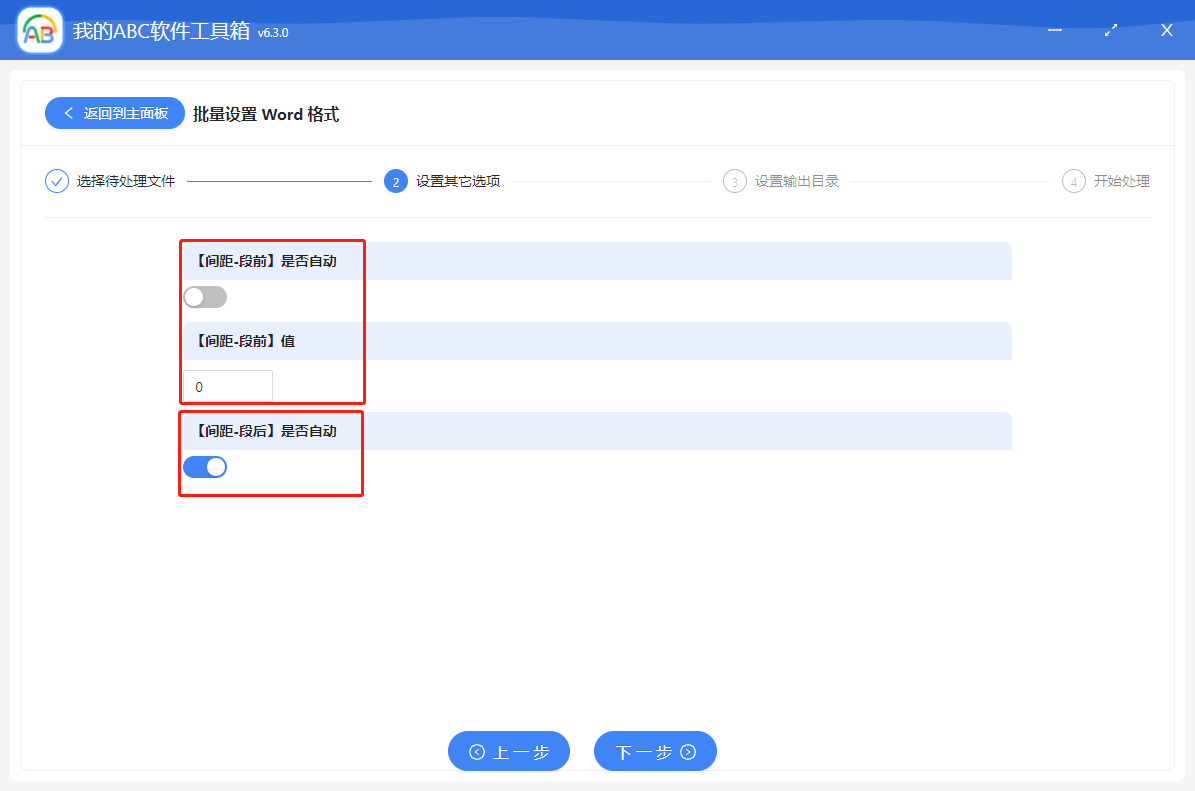1195x791 pixels.
Task: Click the fullscreen expand icon in title bar
Action: click(x=1110, y=30)
